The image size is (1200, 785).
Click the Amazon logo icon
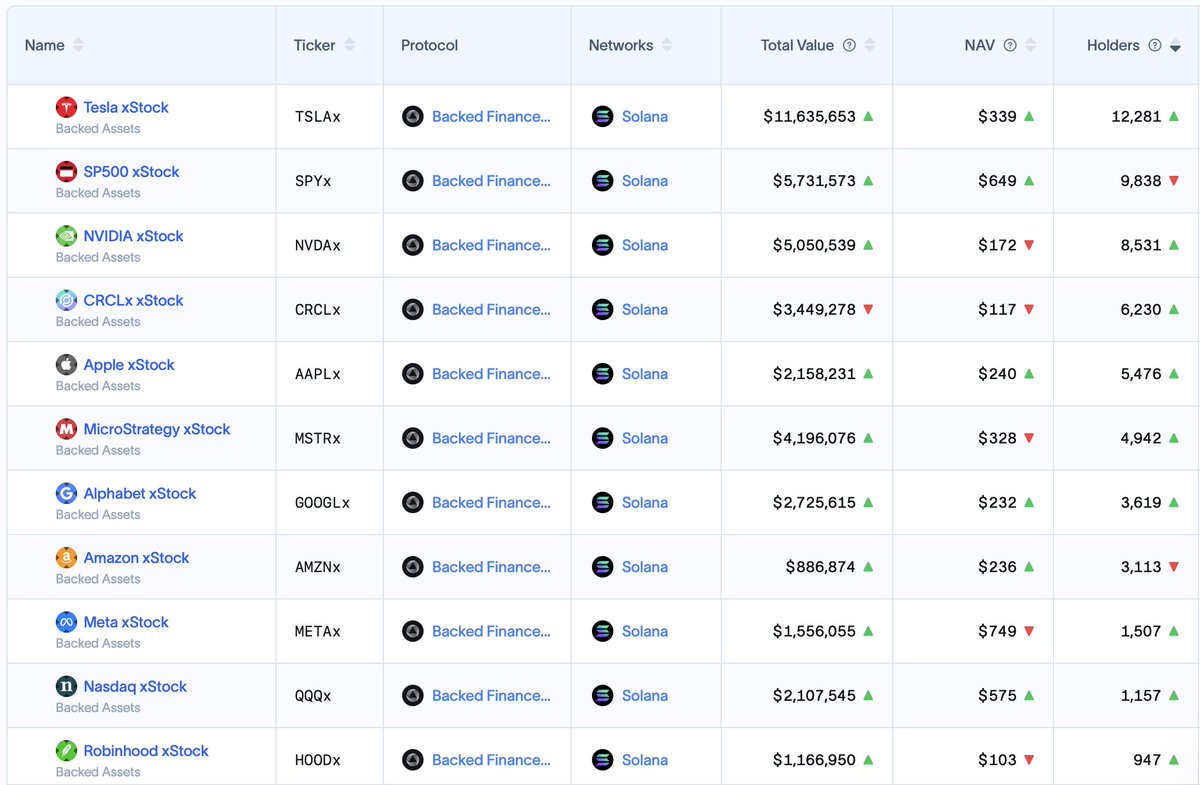coord(67,558)
